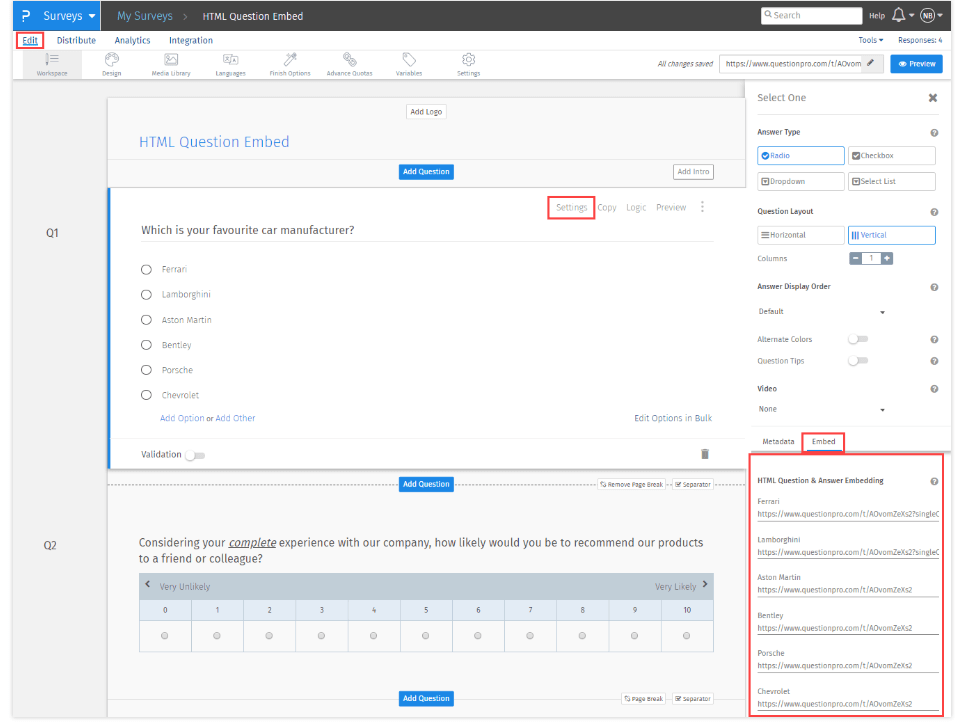Increase the Columns count with plus

[x=887, y=258]
